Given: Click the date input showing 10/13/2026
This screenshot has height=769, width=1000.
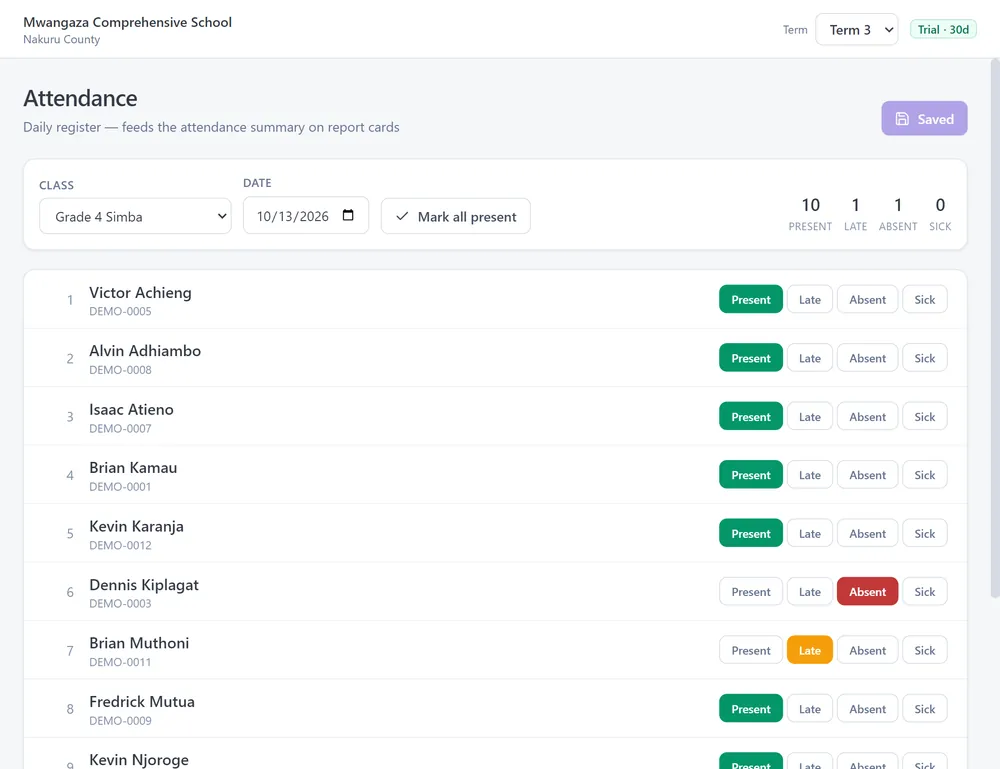Looking at the screenshot, I should click(x=305, y=216).
